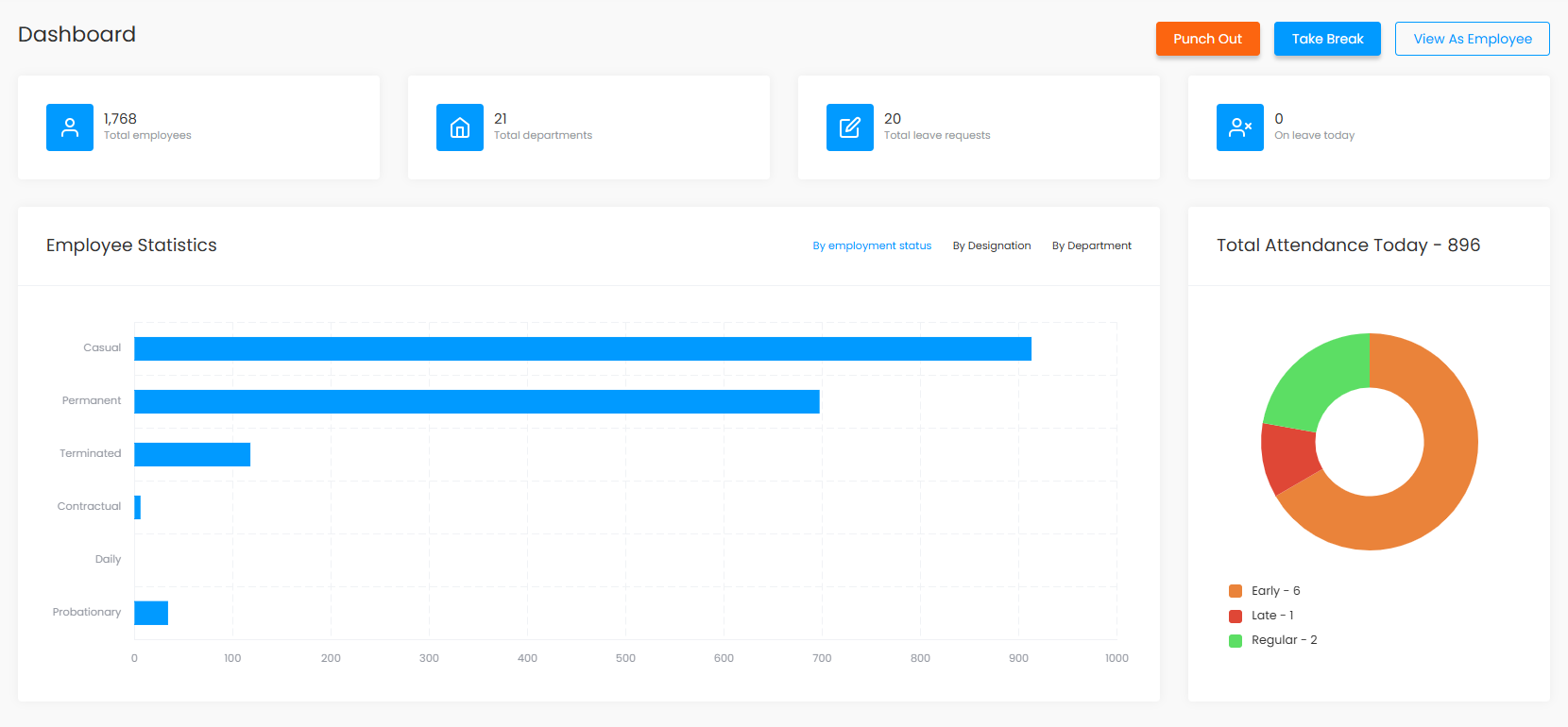The height and width of the screenshot is (727, 1568).
Task: Click the Total leave requests edit icon
Action: 850,127
